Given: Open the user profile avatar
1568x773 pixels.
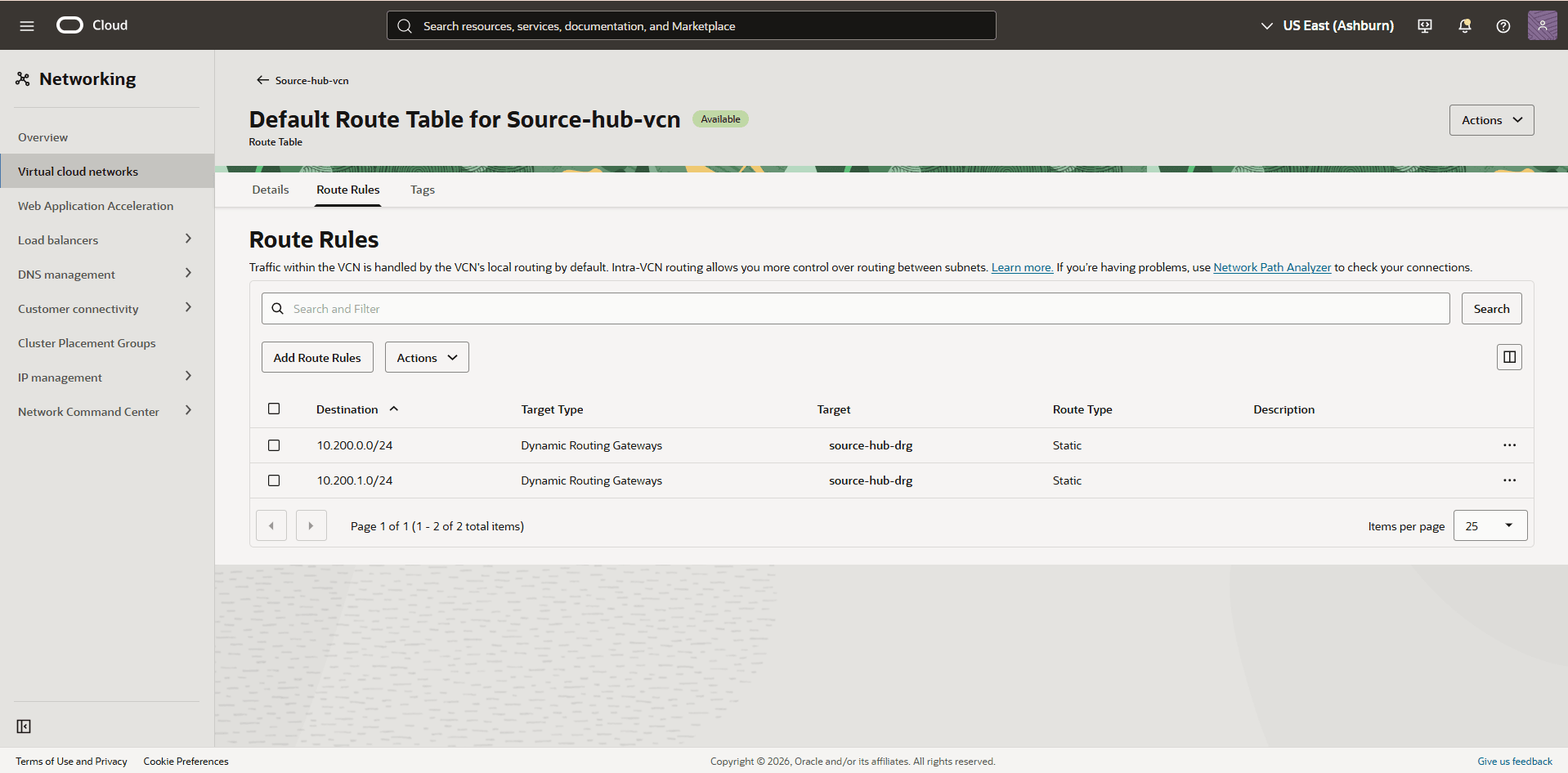Looking at the screenshot, I should click(1542, 25).
